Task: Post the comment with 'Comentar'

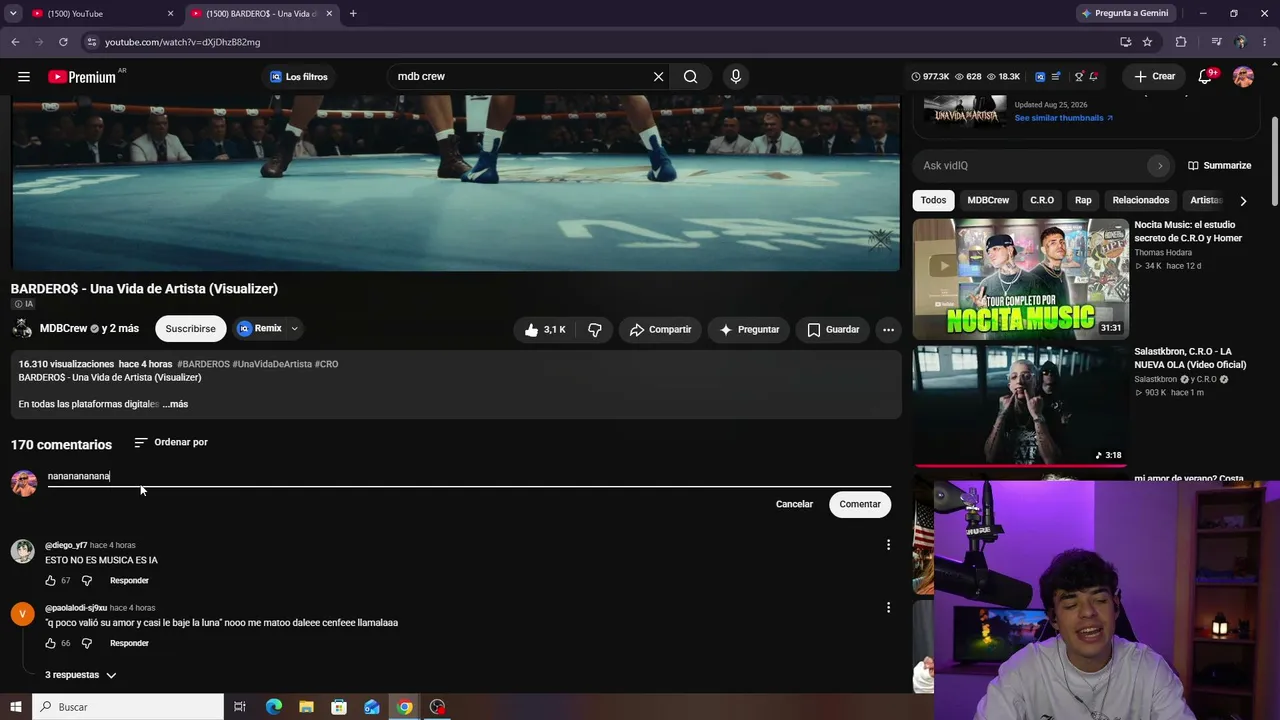Action: pos(860,504)
